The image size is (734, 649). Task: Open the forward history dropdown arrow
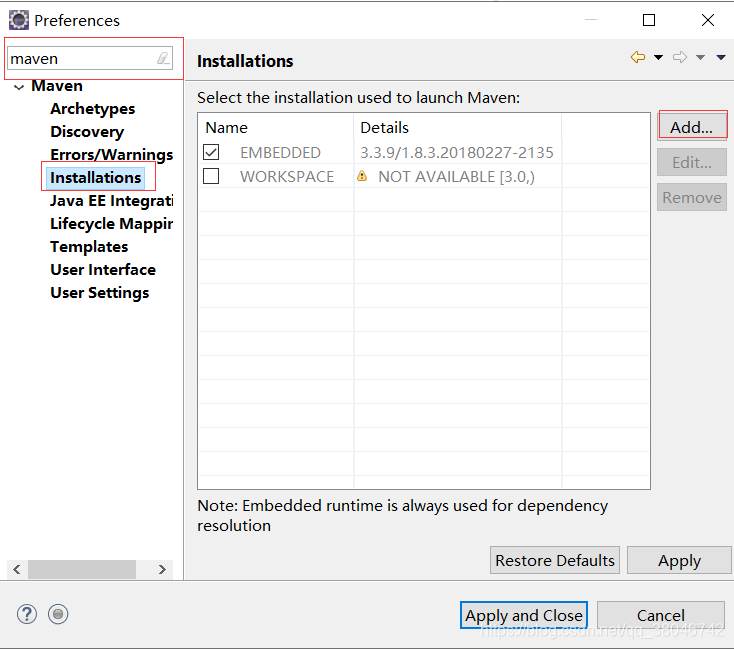click(700, 58)
